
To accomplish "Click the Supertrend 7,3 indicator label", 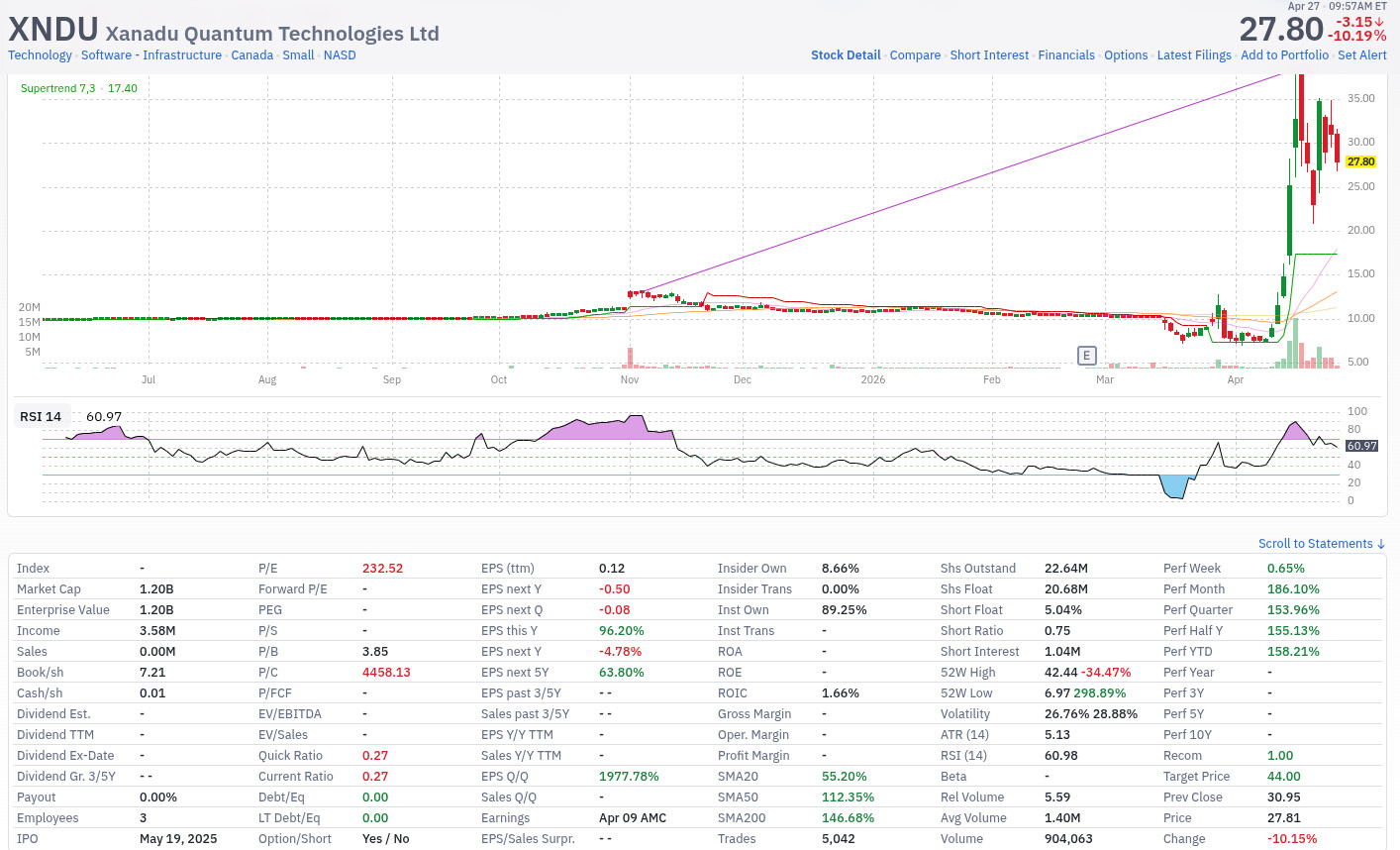I will [57, 88].
